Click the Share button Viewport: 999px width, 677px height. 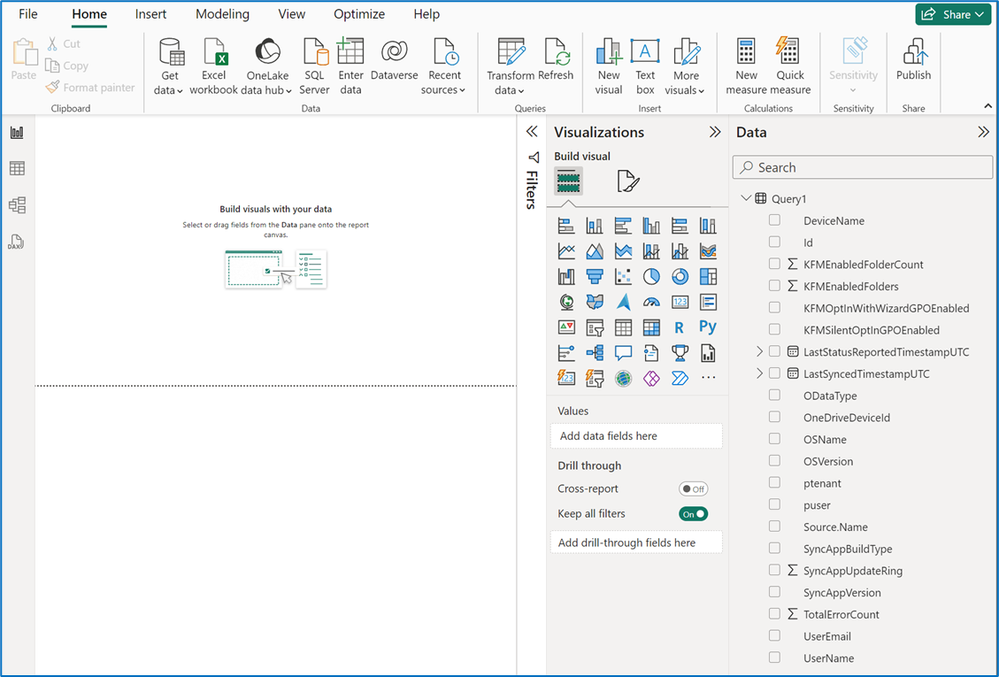[x=953, y=15]
